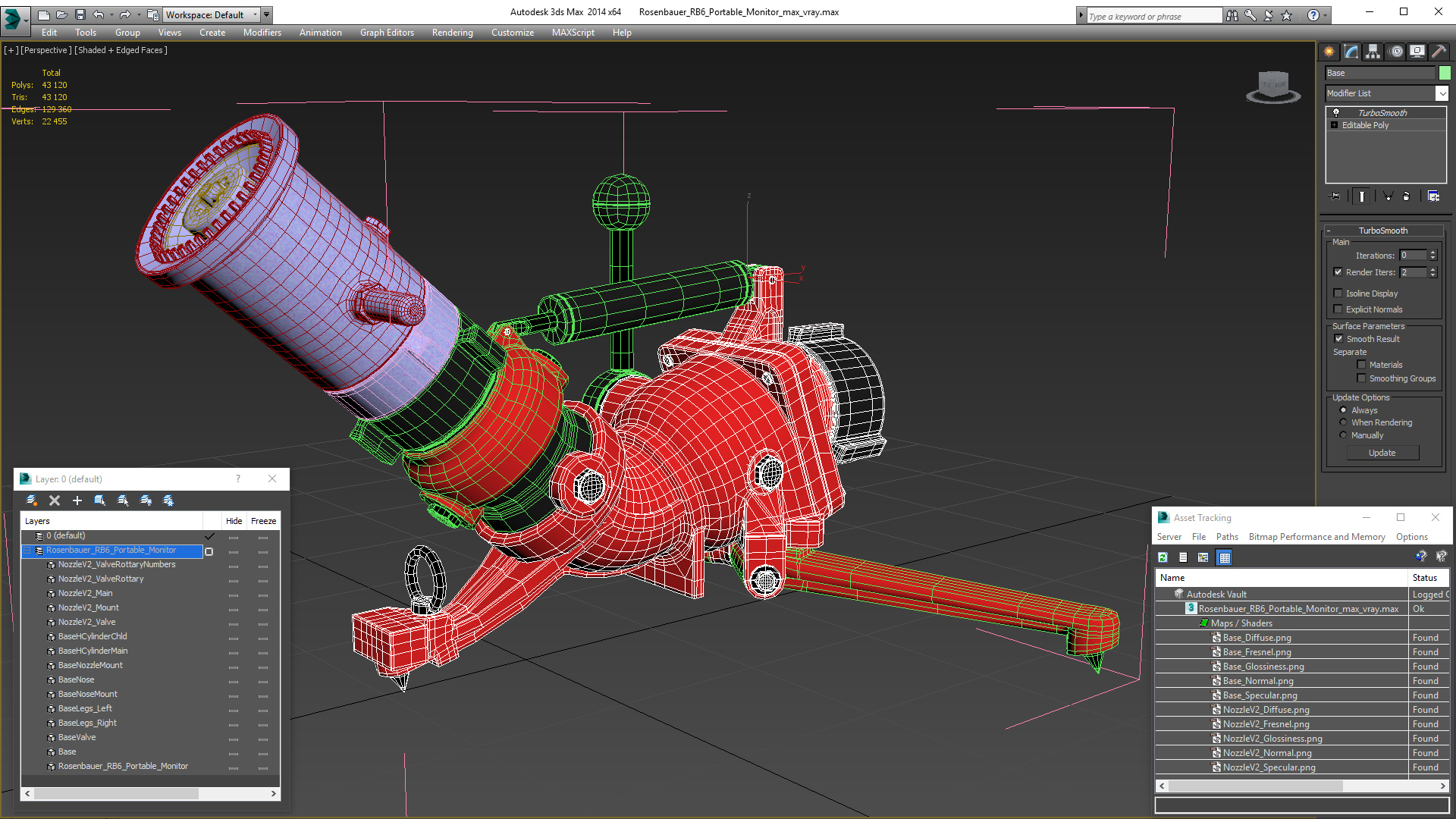Enable Separate by Materials checkbox

1361,365
